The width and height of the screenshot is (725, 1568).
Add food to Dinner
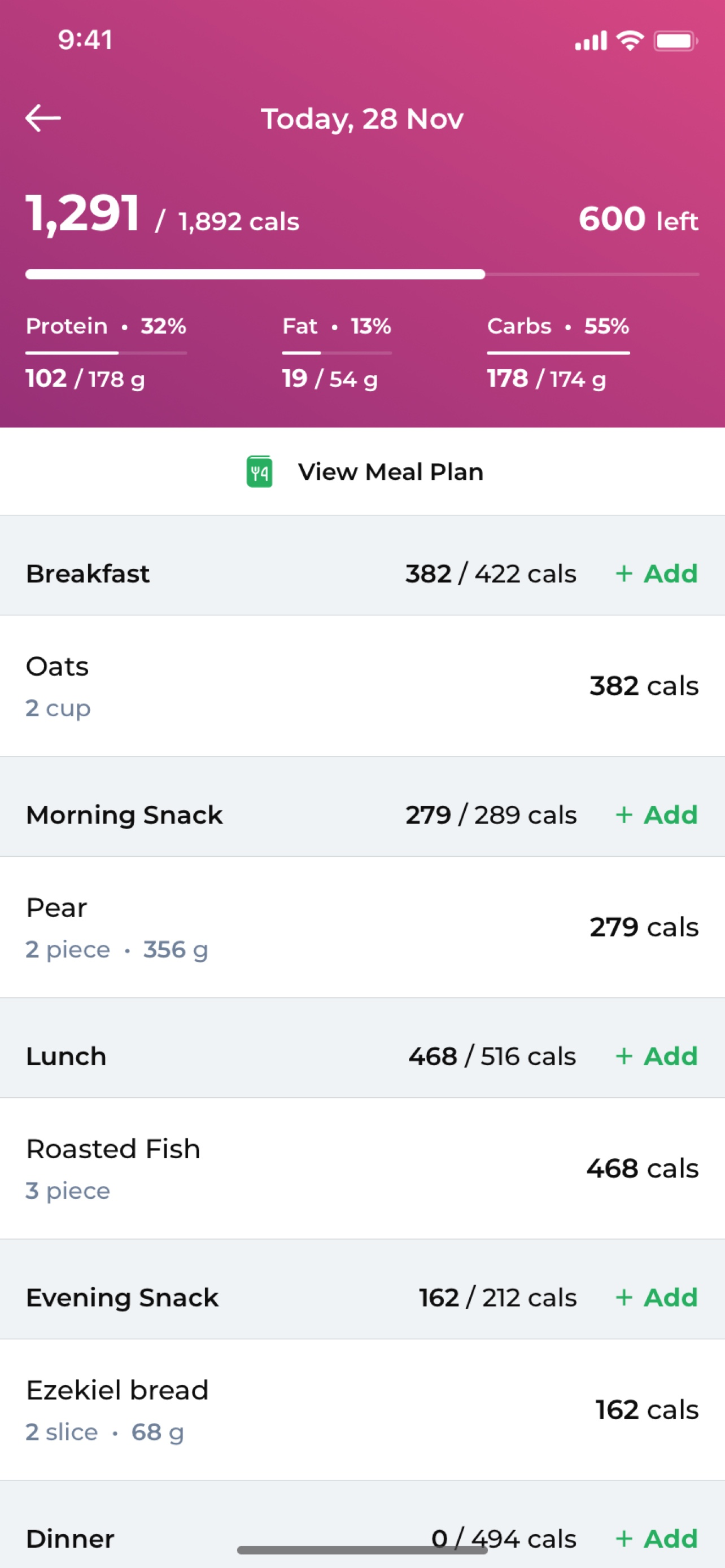pos(656,1538)
